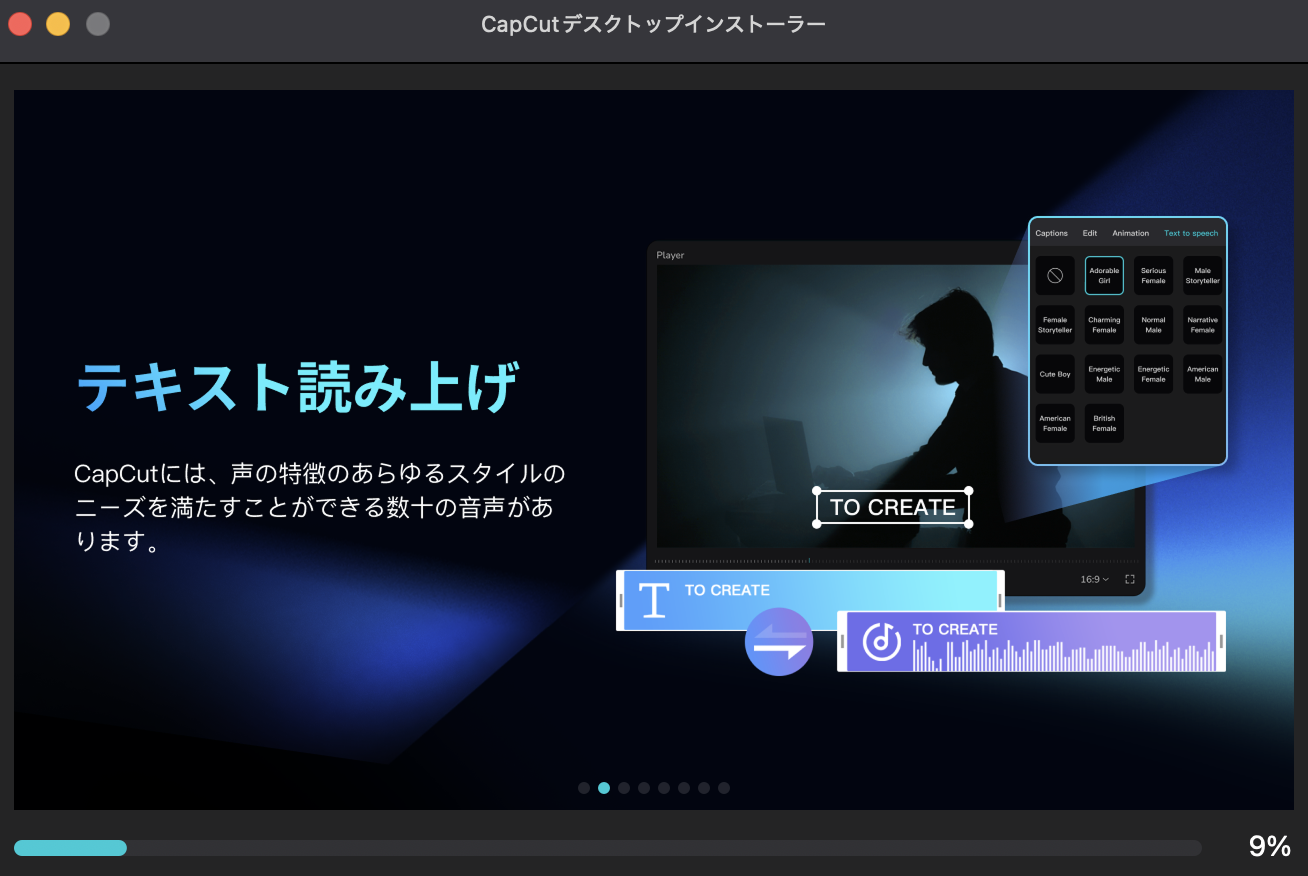
Task: Select the Charming Female voice tile
Action: tap(1104, 325)
